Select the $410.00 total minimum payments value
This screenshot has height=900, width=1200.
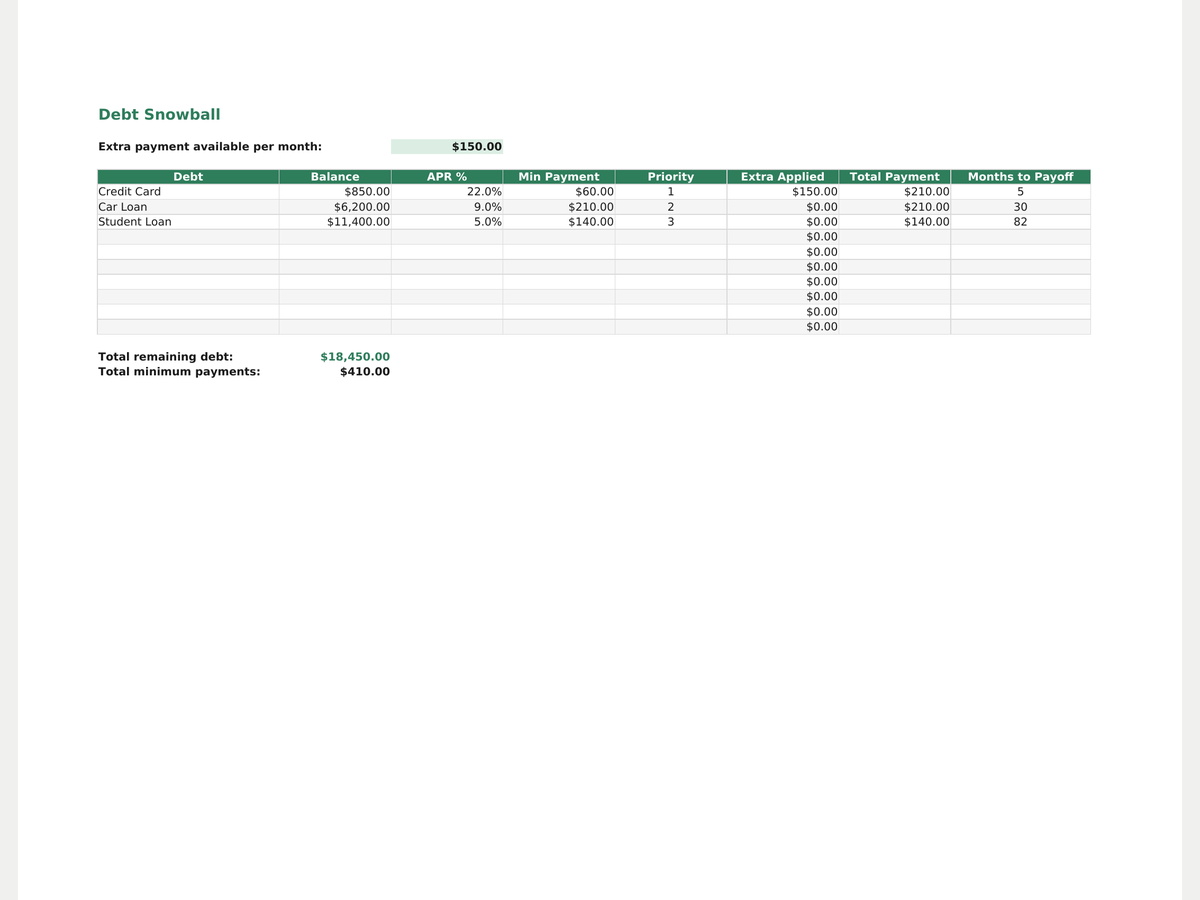365,372
